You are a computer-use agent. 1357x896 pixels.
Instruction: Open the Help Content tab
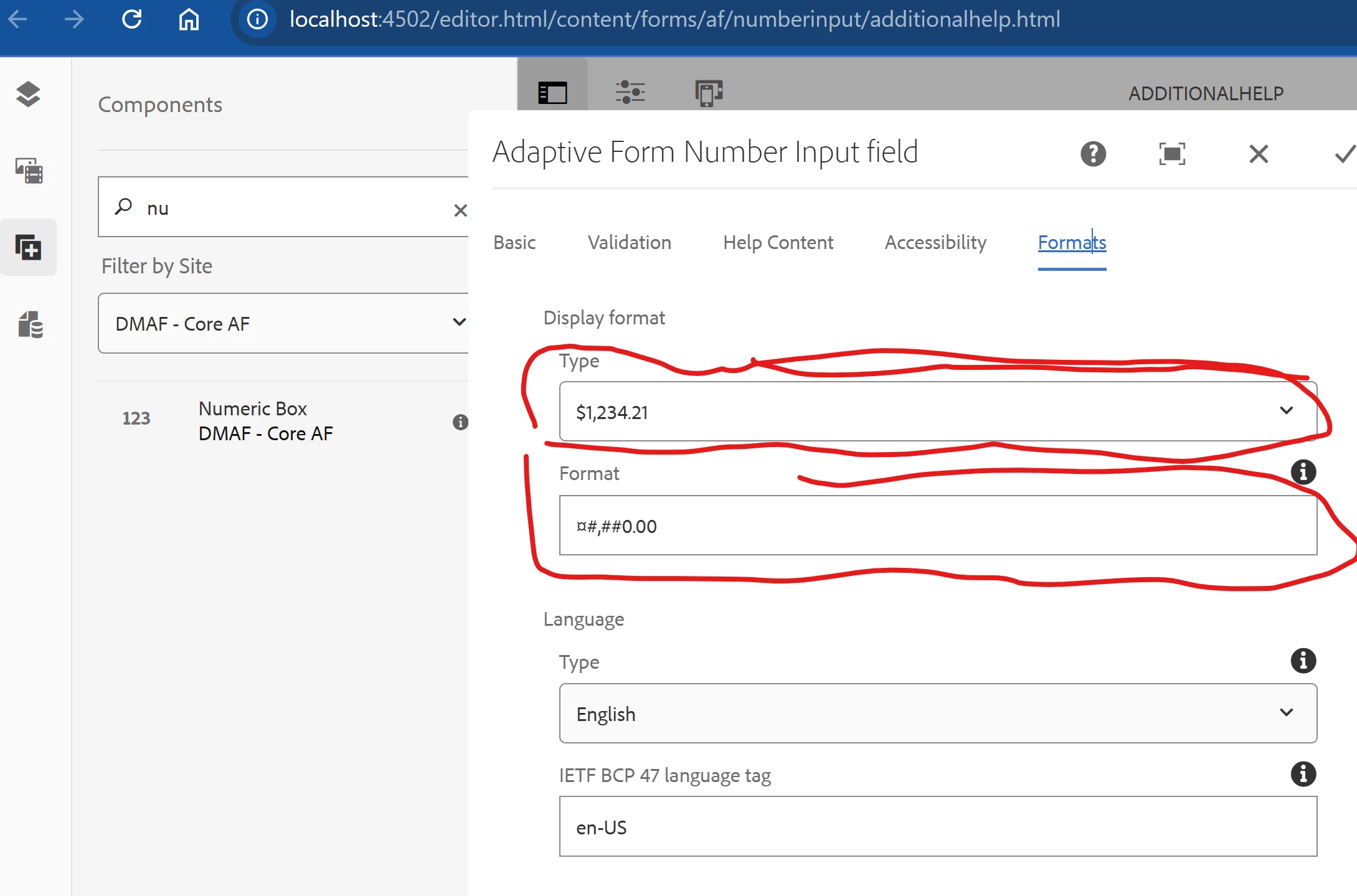click(778, 242)
